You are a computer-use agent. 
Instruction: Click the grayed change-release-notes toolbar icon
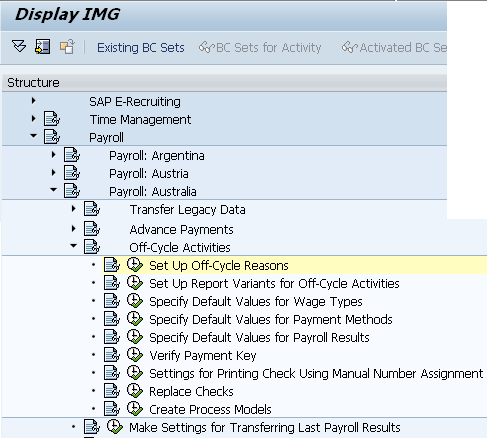[x=67, y=47]
